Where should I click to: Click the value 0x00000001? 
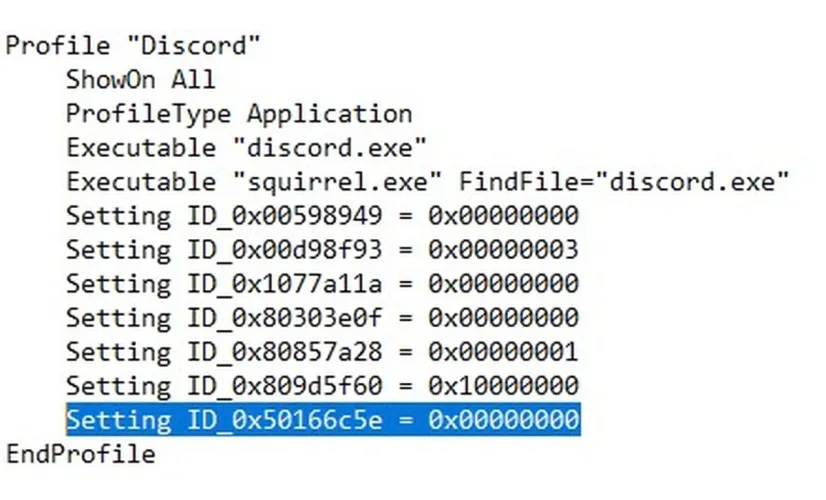pyautogui.click(x=502, y=352)
